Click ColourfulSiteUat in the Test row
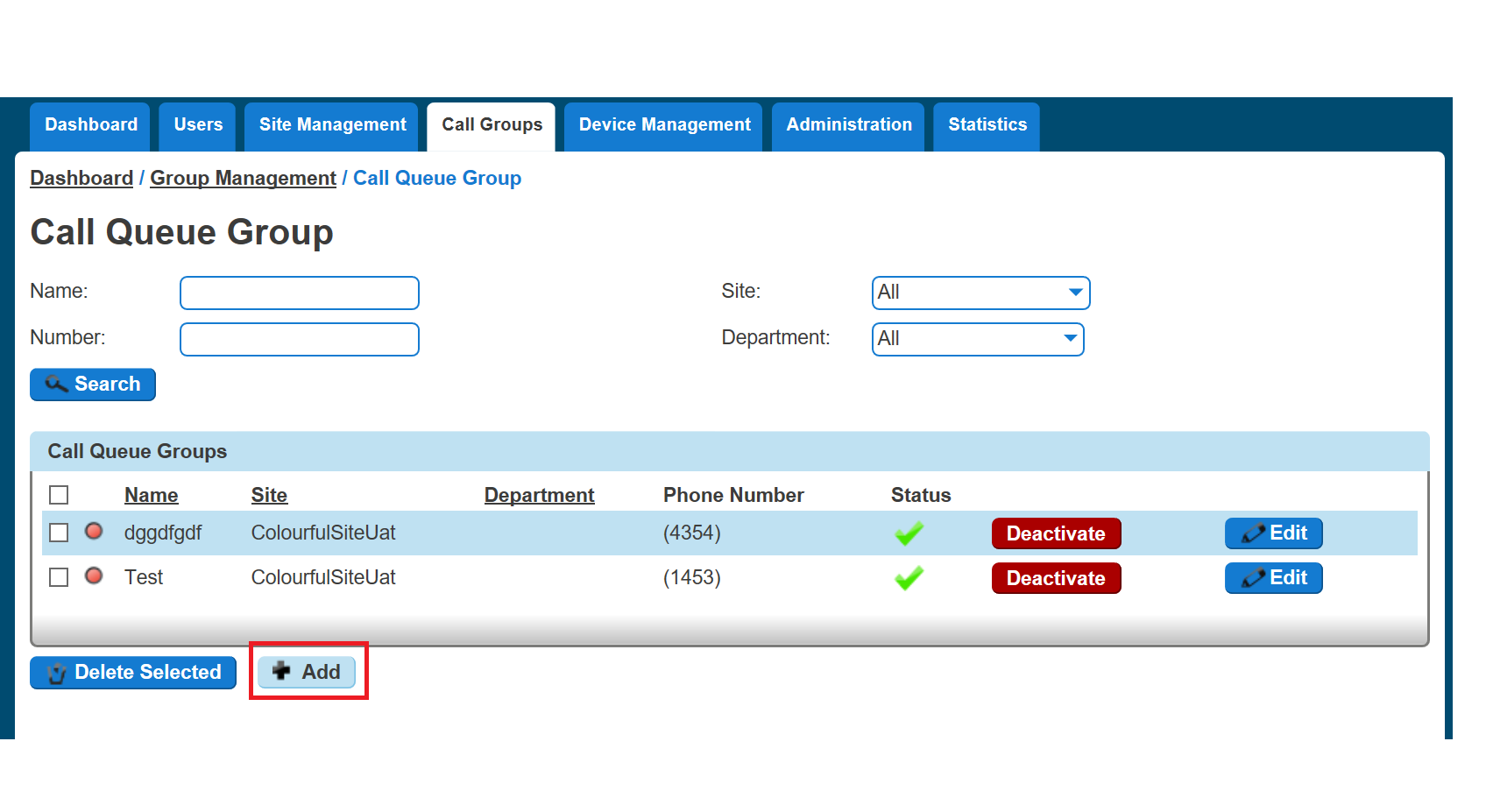Viewport: 1486px width, 812px height. tap(323, 577)
